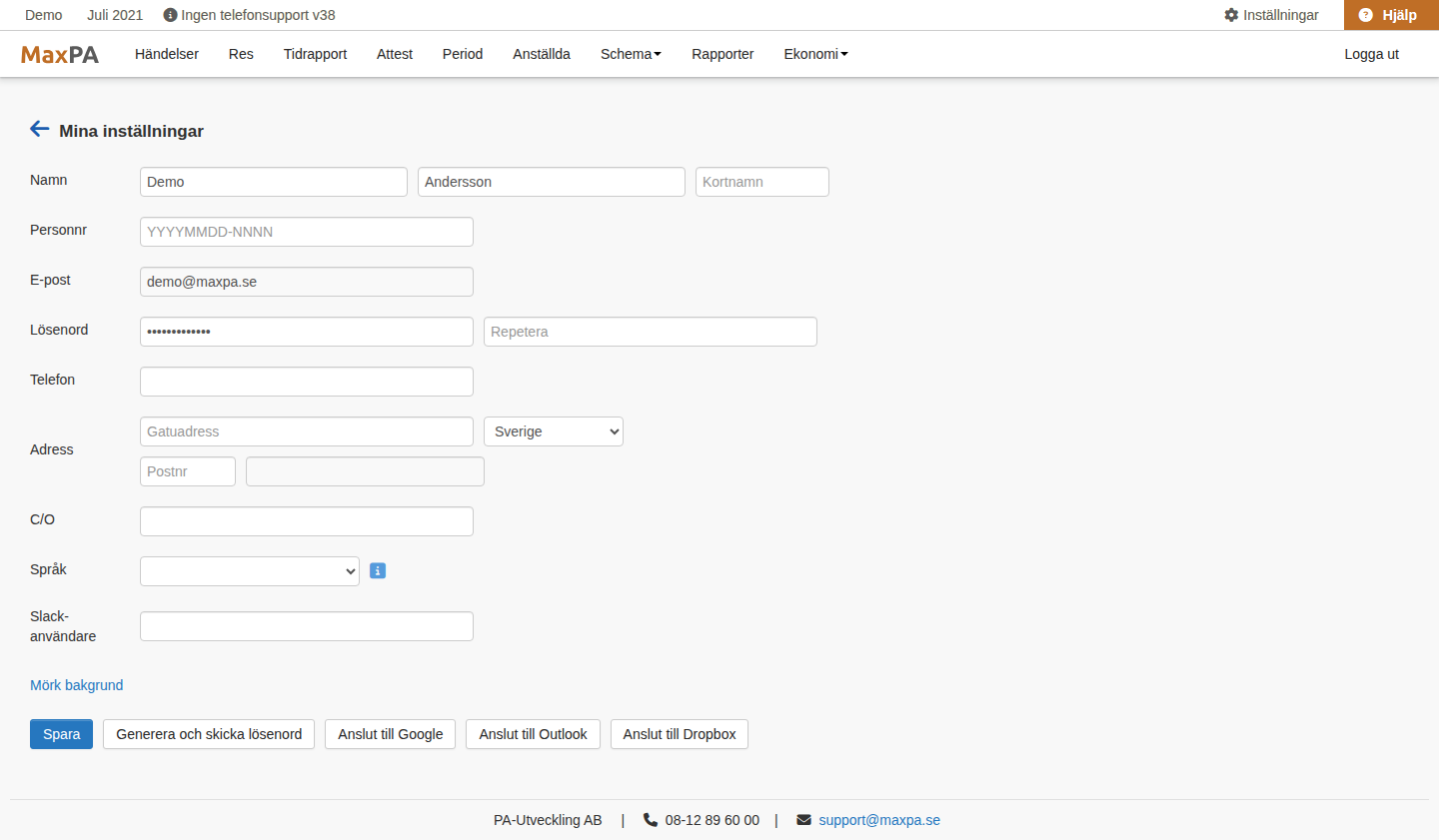Open the Hjälp help button
The image size is (1439, 840).
1391,15
